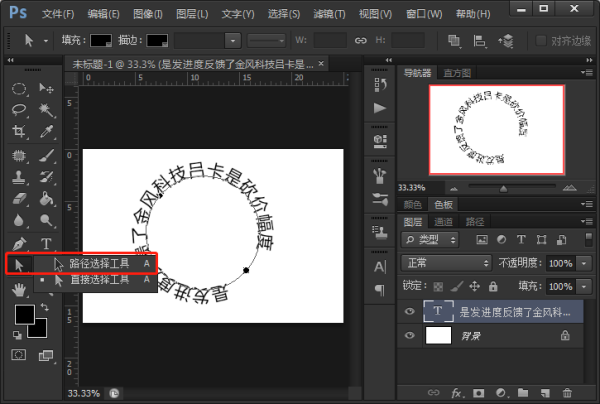Toggle lock transparent pixels
This screenshot has height=404, width=600.
click(438, 287)
